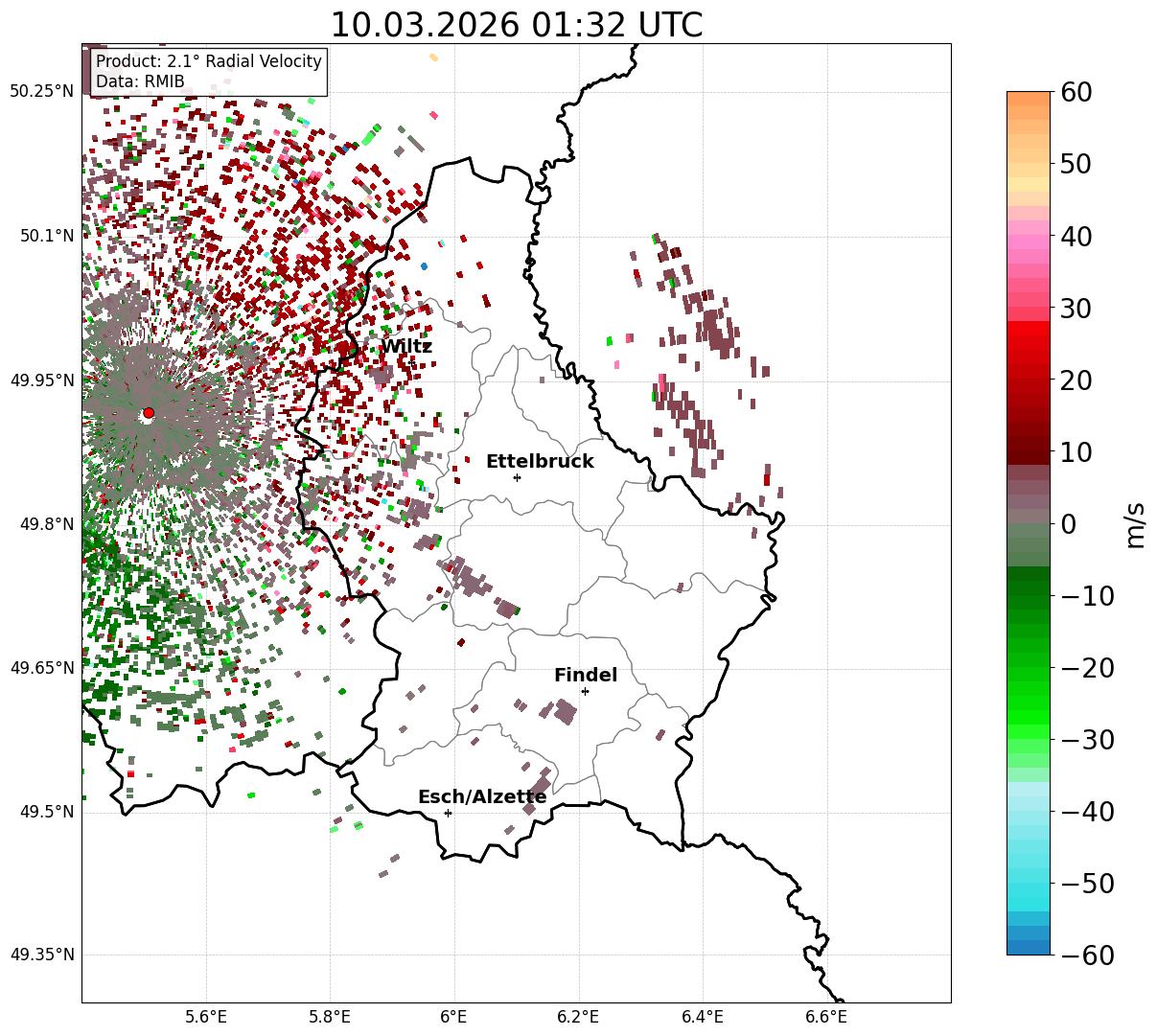The width and height of the screenshot is (1157, 1036).
Task: Click the Findel station cross marker
Action: point(585,691)
